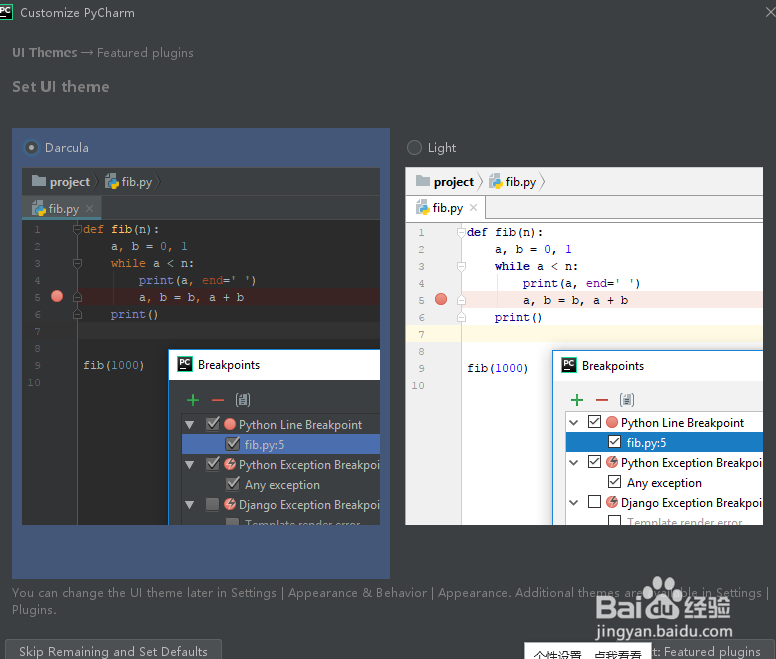
Task: Close the fib.py tab in Light preview
Action: point(474,207)
